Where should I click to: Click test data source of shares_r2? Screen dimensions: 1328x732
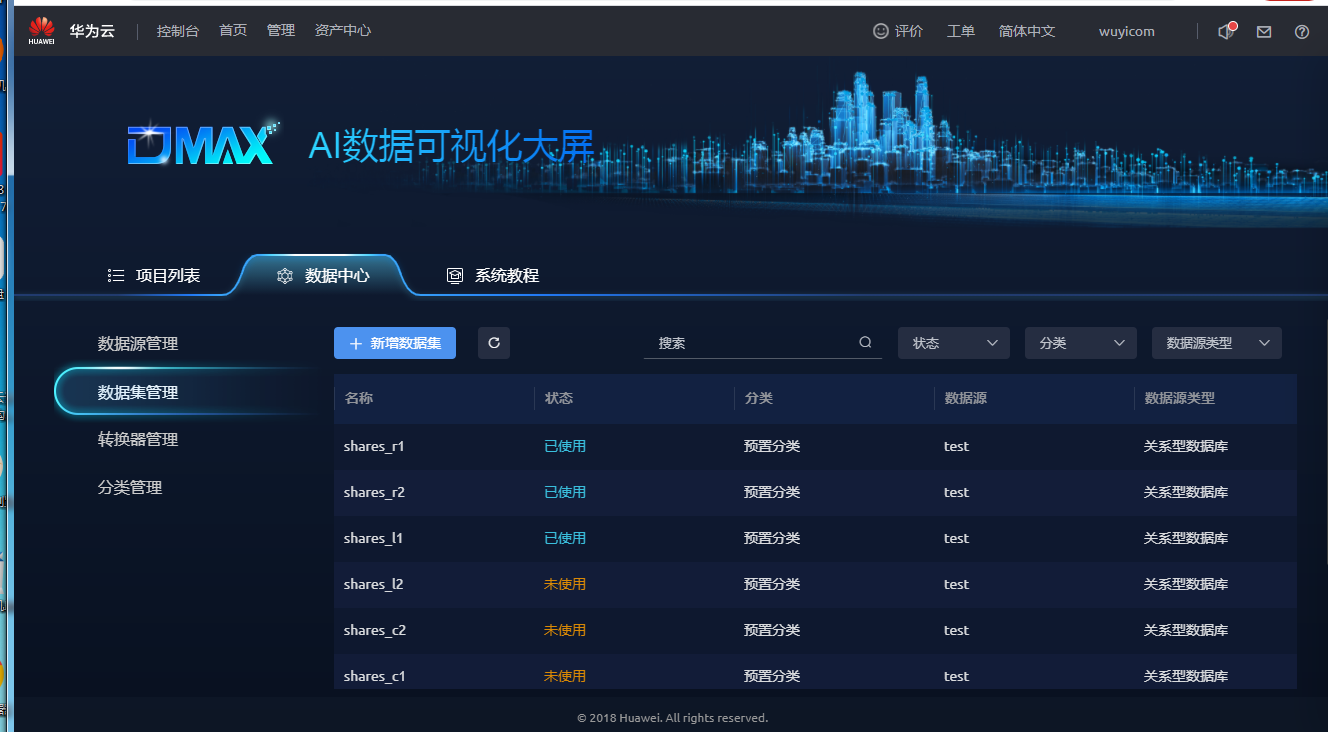pos(956,492)
